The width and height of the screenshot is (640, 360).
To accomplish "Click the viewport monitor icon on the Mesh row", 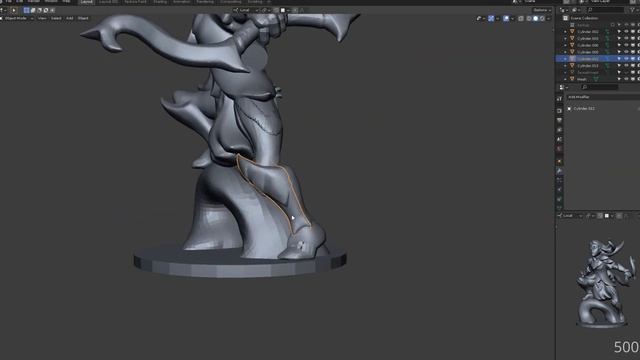I will (633, 79).
